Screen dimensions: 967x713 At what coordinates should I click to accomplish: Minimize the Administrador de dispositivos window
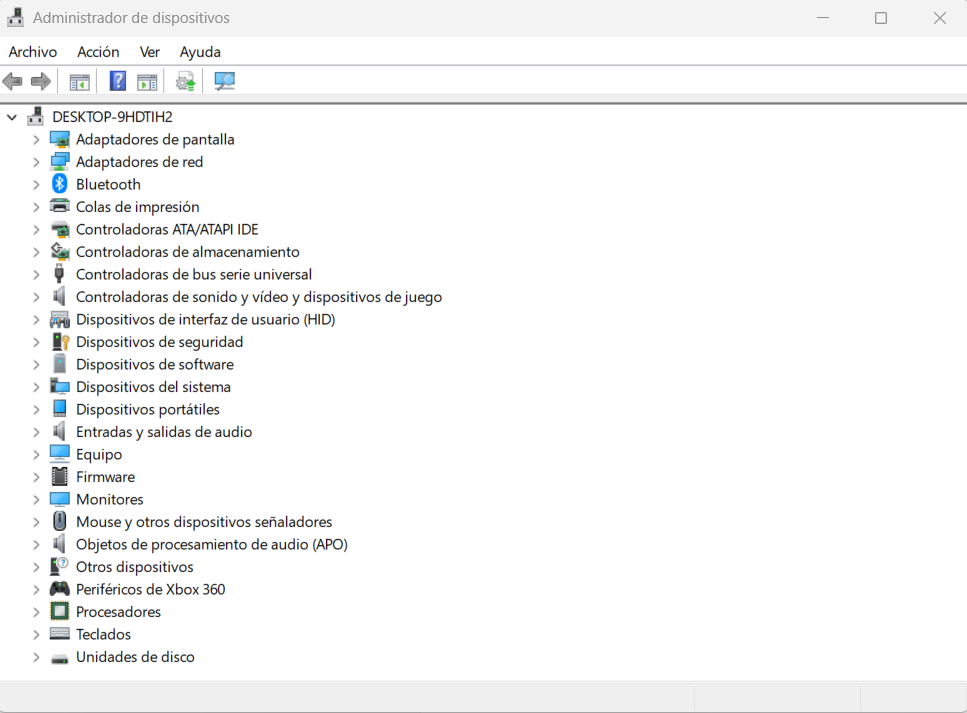[823, 18]
